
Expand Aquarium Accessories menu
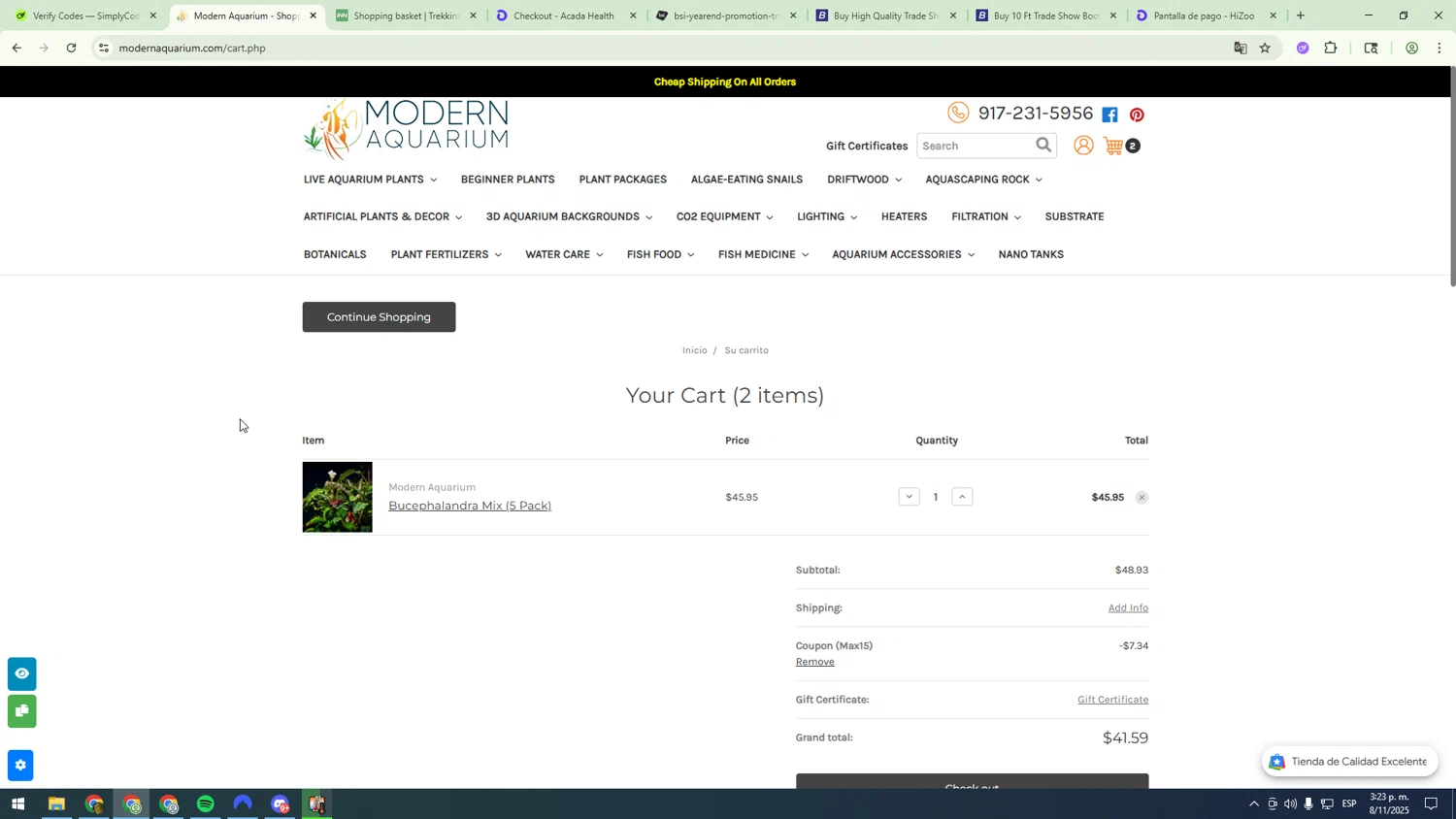click(903, 254)
